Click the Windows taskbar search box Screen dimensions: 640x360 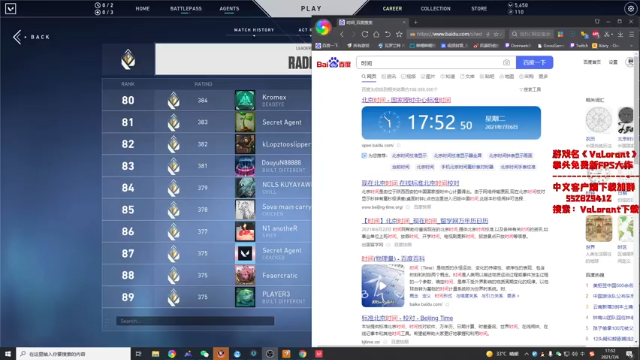[x=73, y=353]
